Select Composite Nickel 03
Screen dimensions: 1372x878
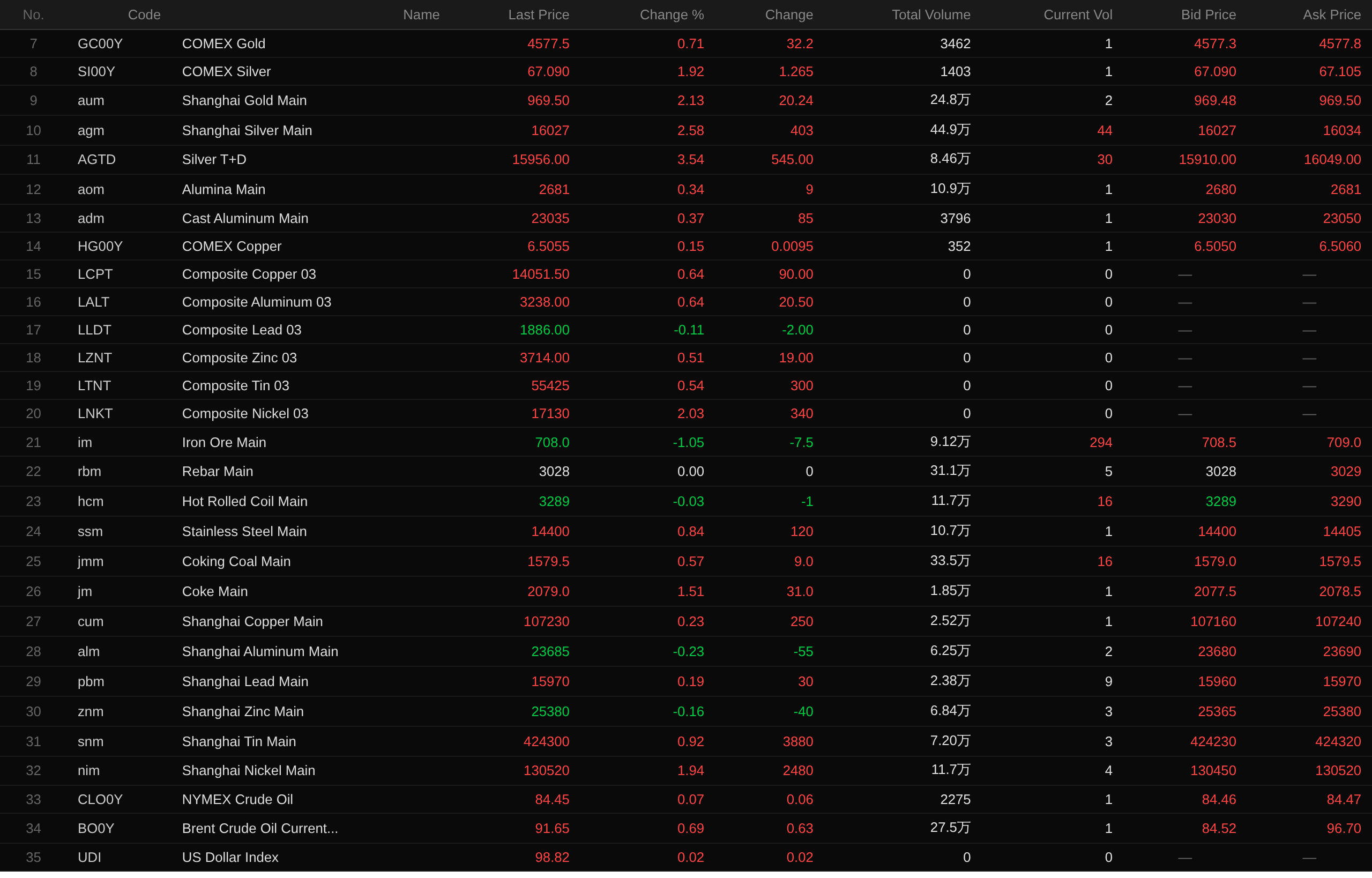(245, 414)
